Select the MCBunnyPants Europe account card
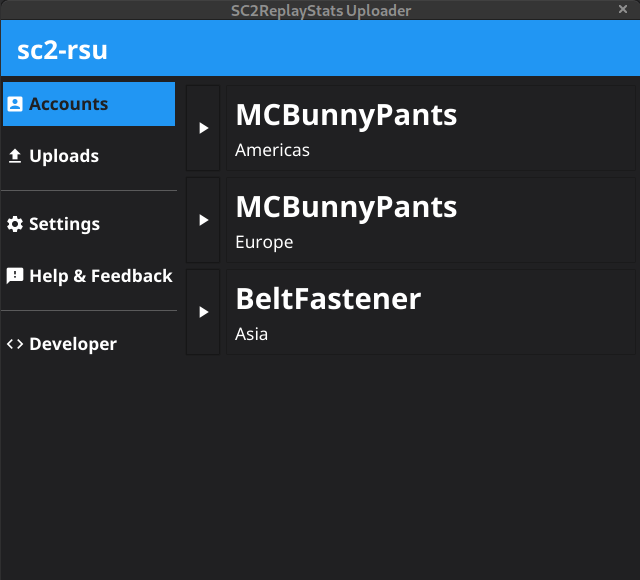This screenshot has width=640, height=580. (431, 220)
